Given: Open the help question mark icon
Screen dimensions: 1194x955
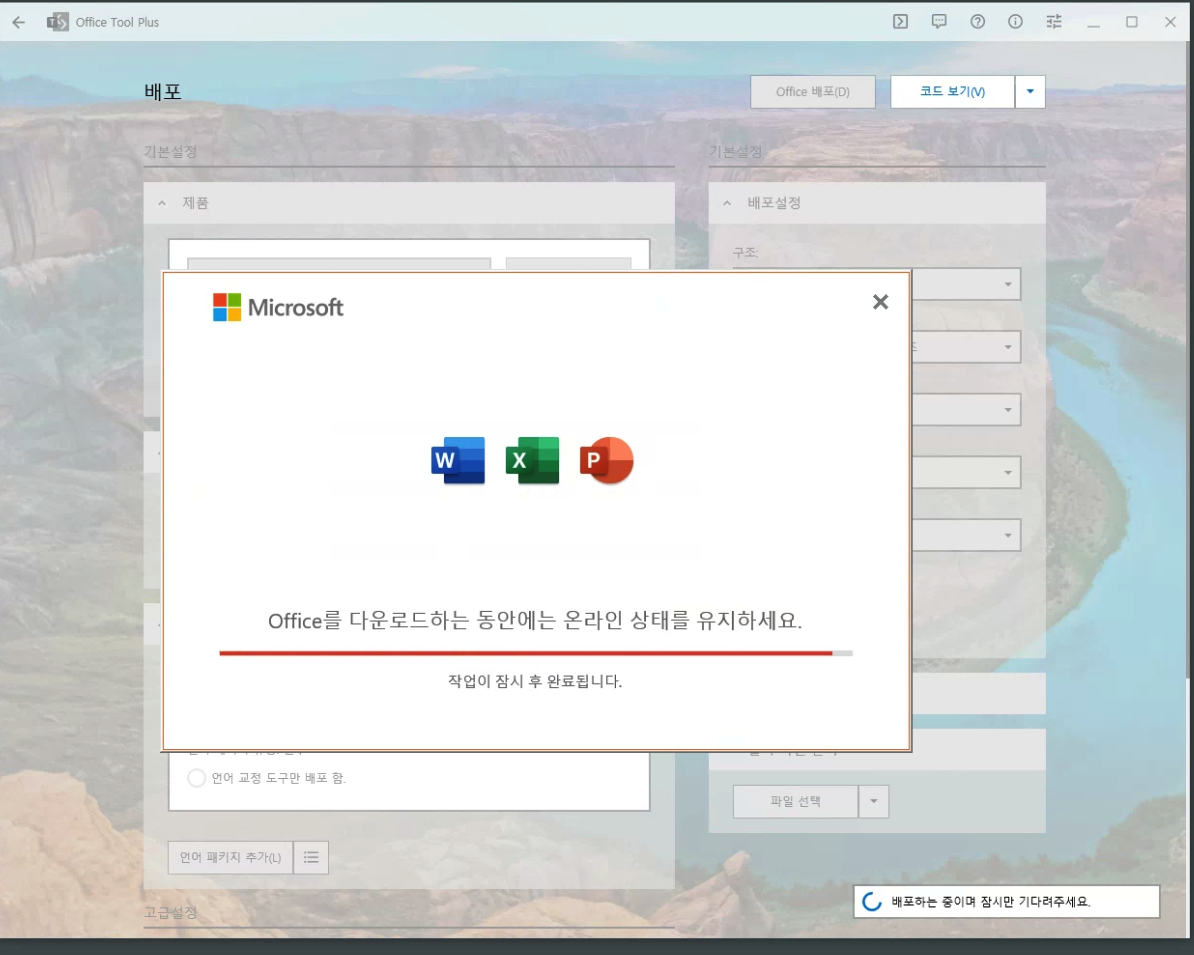Looking at the screenshot, I should (x=978, y=21).
